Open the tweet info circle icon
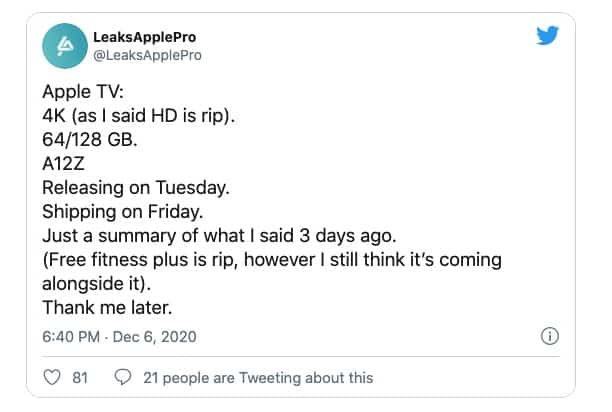Image resolution: width=612 pixels, height=412 pixels. click(x=548, y=337)
